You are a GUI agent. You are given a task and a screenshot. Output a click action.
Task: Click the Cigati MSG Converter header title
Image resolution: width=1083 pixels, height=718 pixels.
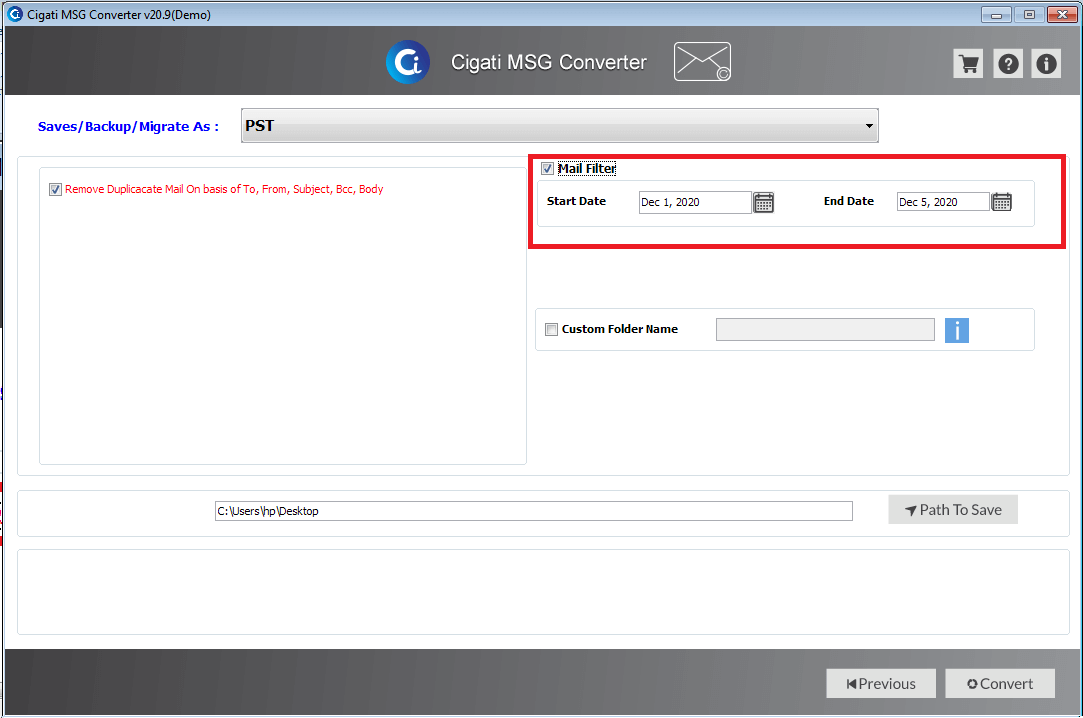[548, 62]
